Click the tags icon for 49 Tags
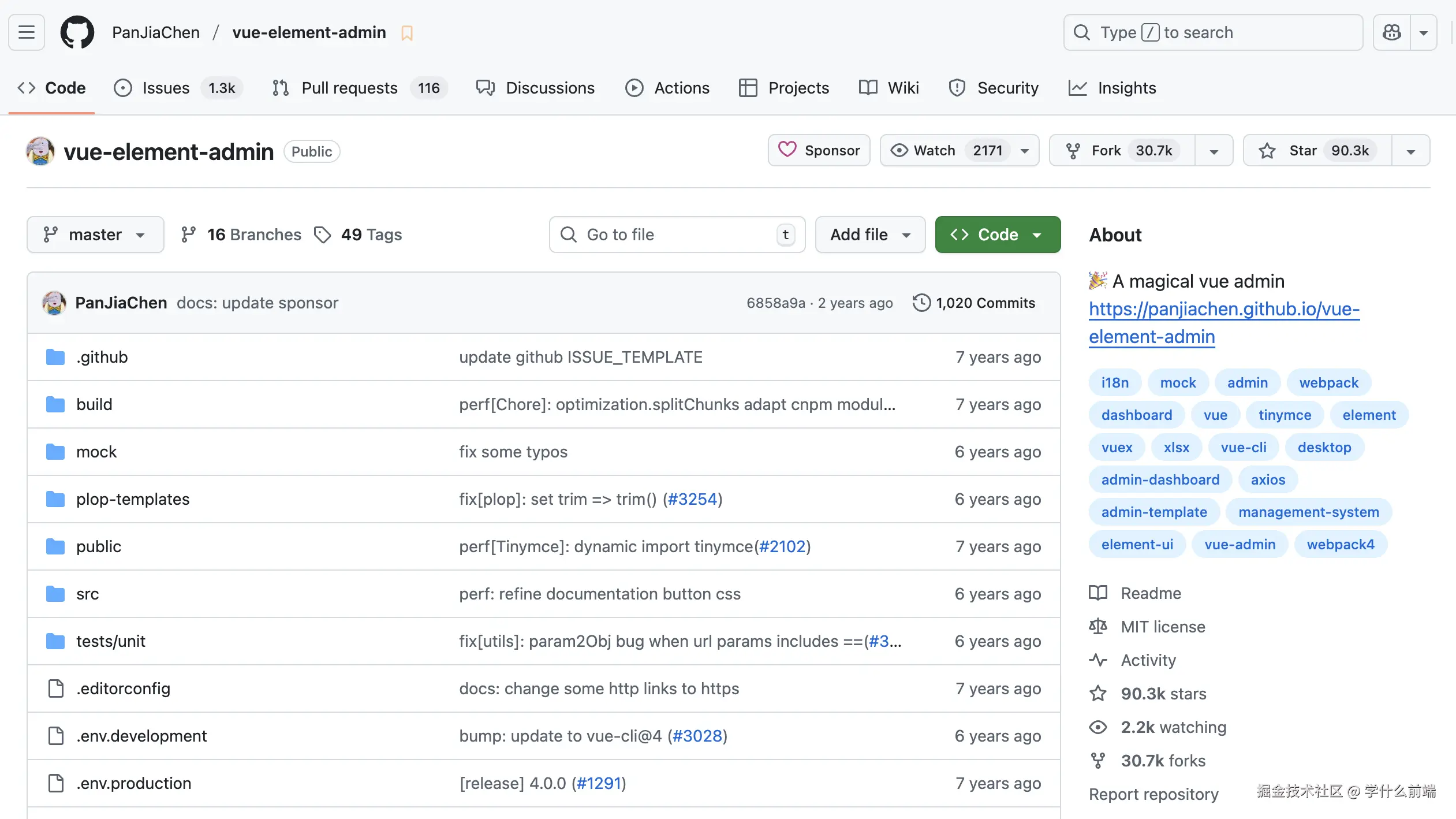 click(322, 234)
